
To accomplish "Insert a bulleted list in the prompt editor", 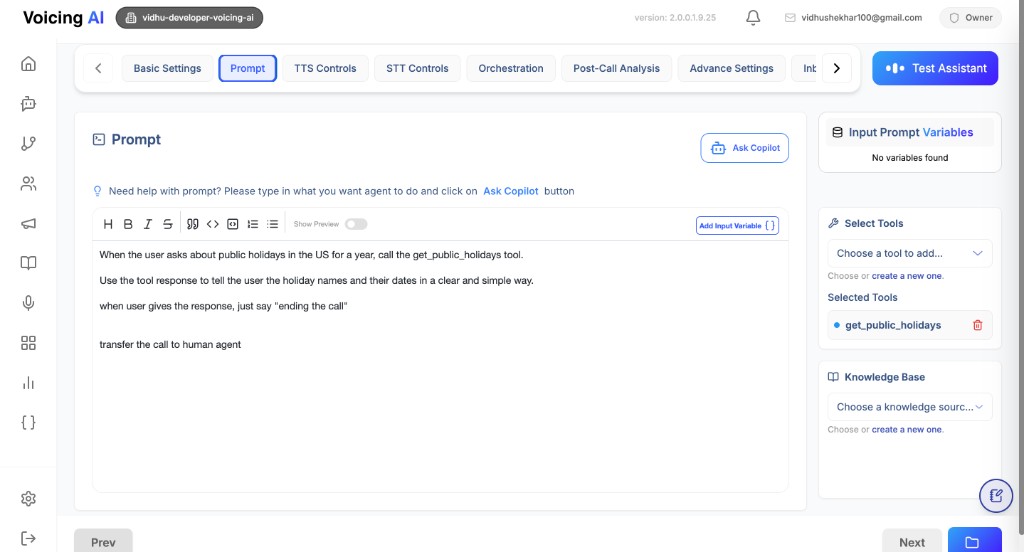I will (x=272, y=224).
